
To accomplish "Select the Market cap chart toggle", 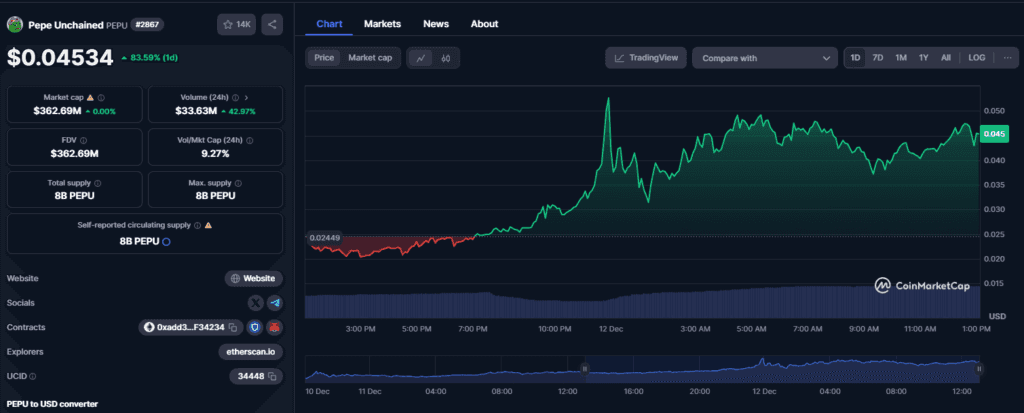I will click(370, 58).
